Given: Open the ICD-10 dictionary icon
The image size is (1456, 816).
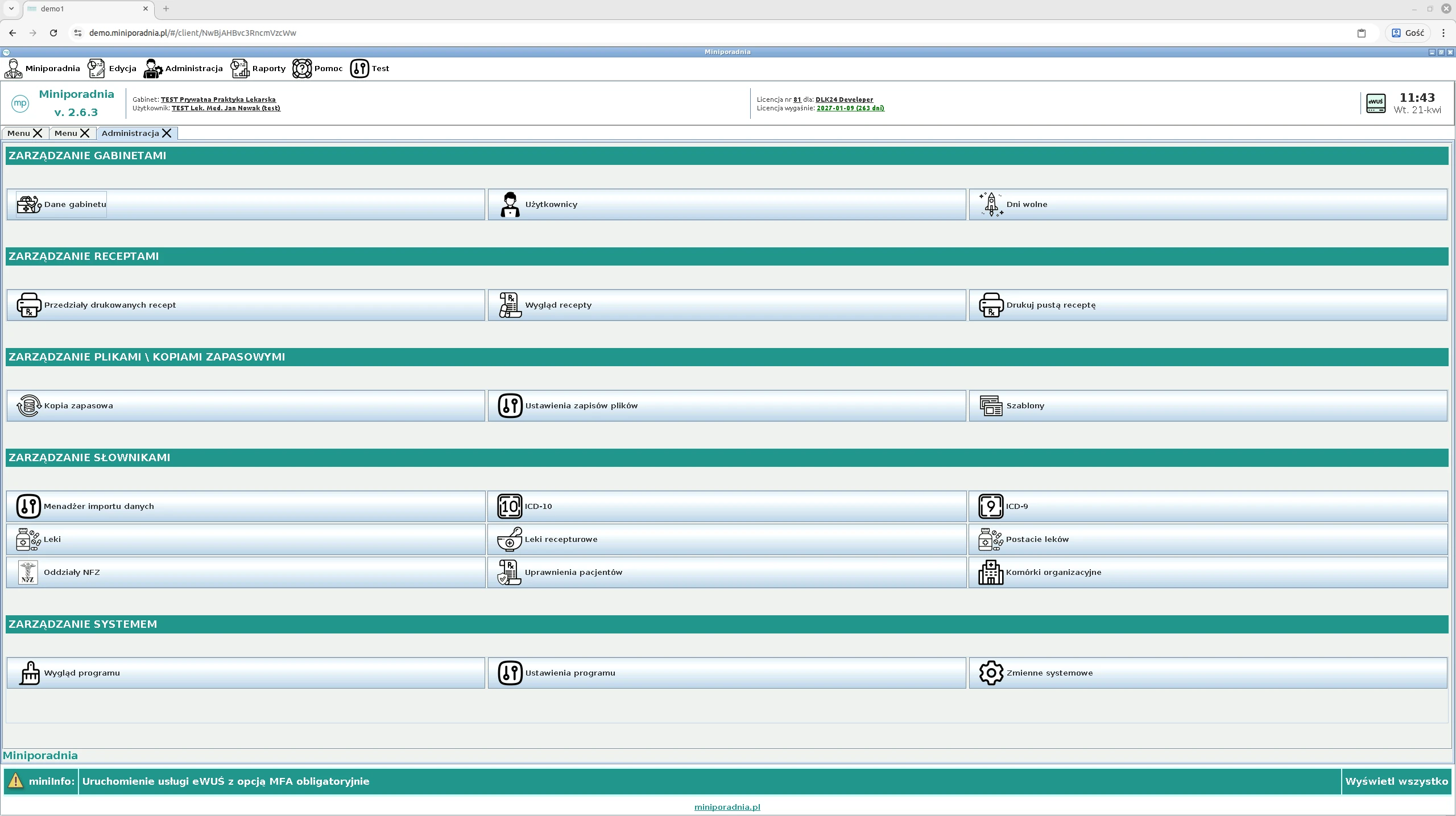Looking at the screenshot, I should coord(509,506).
